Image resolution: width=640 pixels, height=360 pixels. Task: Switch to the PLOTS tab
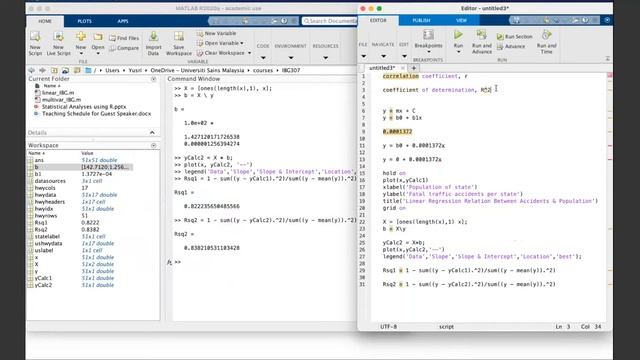(84, 21)
